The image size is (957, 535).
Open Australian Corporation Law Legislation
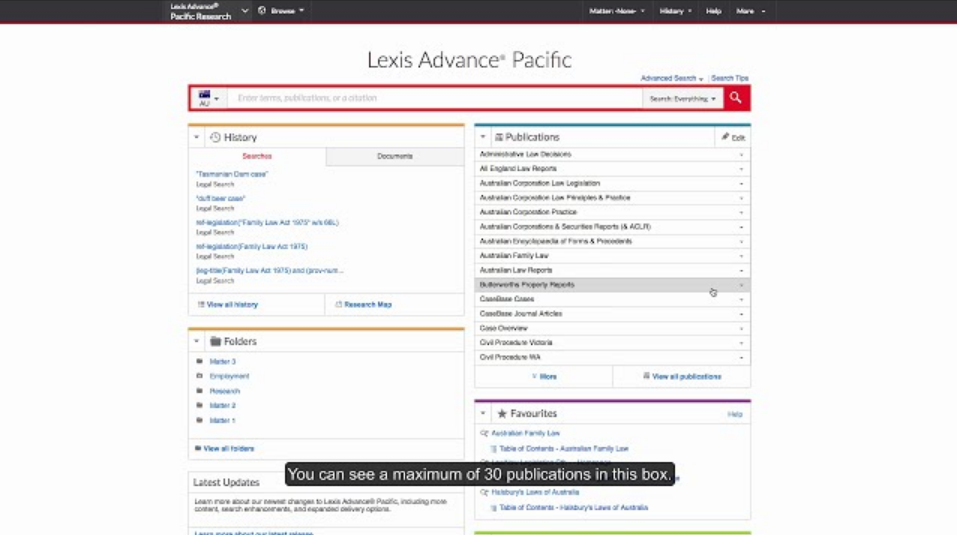coord(540,183)
